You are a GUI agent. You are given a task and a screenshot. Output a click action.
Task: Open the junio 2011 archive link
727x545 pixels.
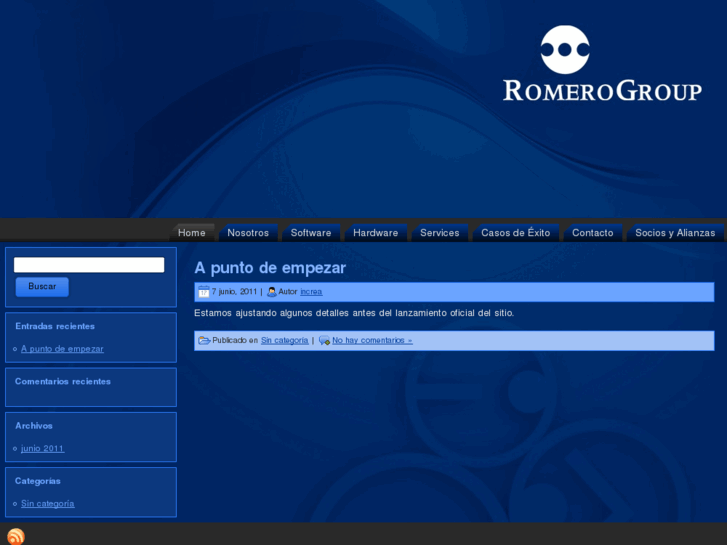(x=43, y=449)
